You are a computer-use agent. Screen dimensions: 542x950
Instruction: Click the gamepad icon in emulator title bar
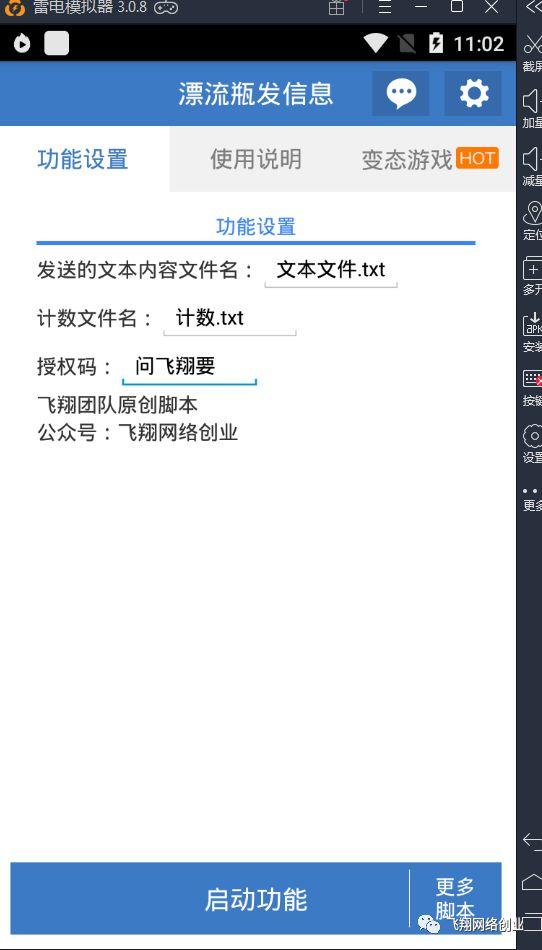point(165,7)
